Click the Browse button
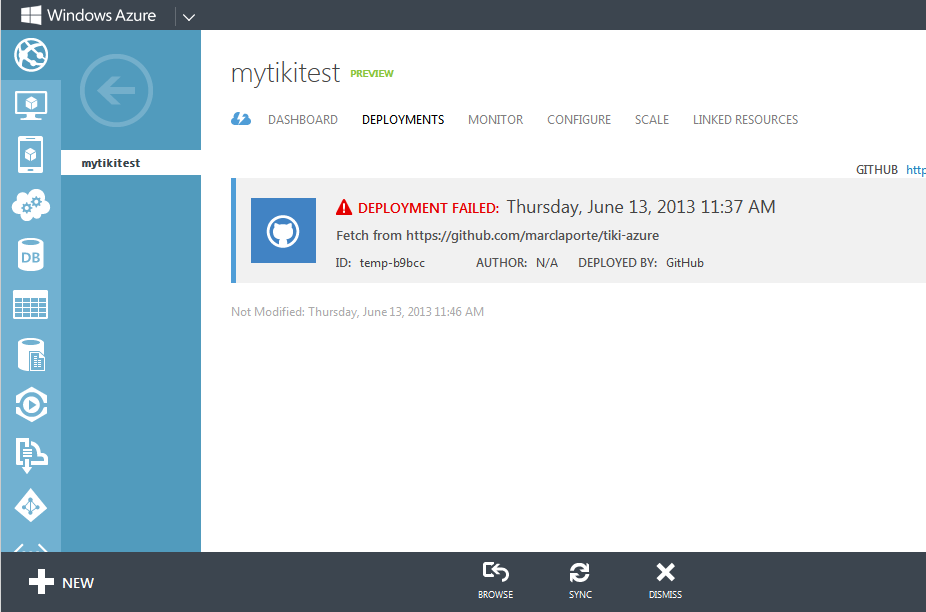The image size is (926, 612). click(495, 580)
